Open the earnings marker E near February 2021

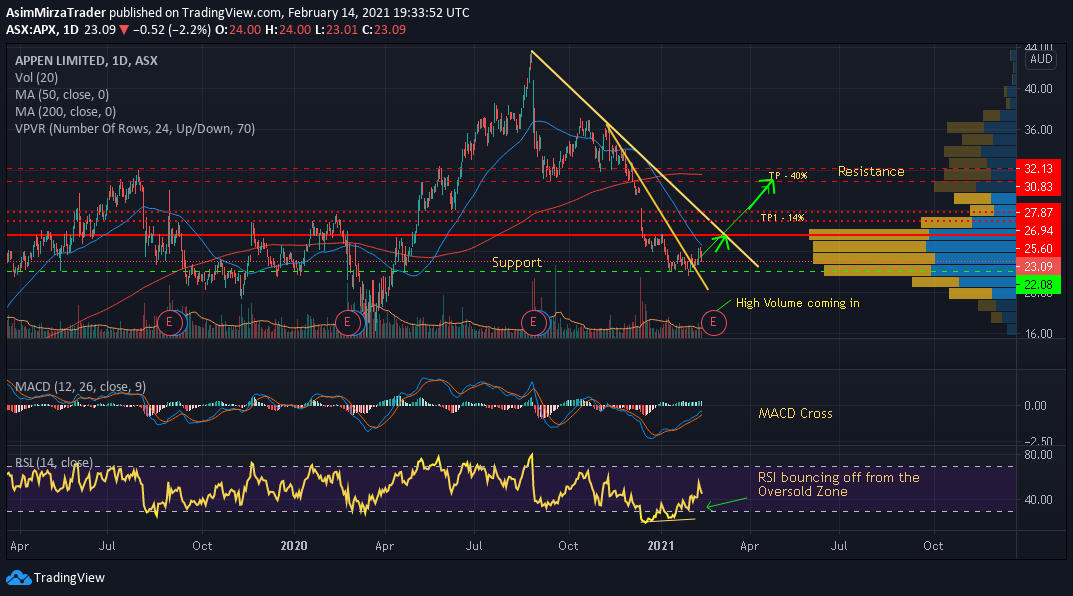pos(713,322)
